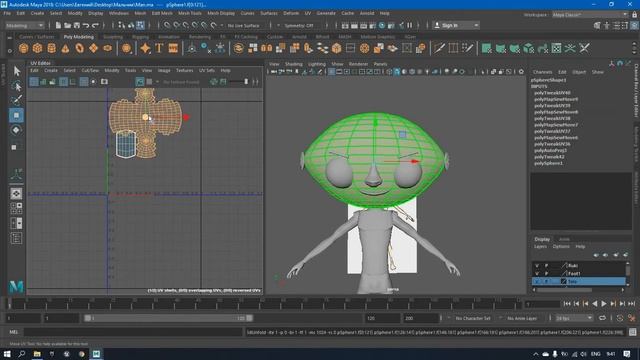The image size is (640, 360).
Task: Open Layers menu in Layer Editor
Action: click(x=540, y=247)
